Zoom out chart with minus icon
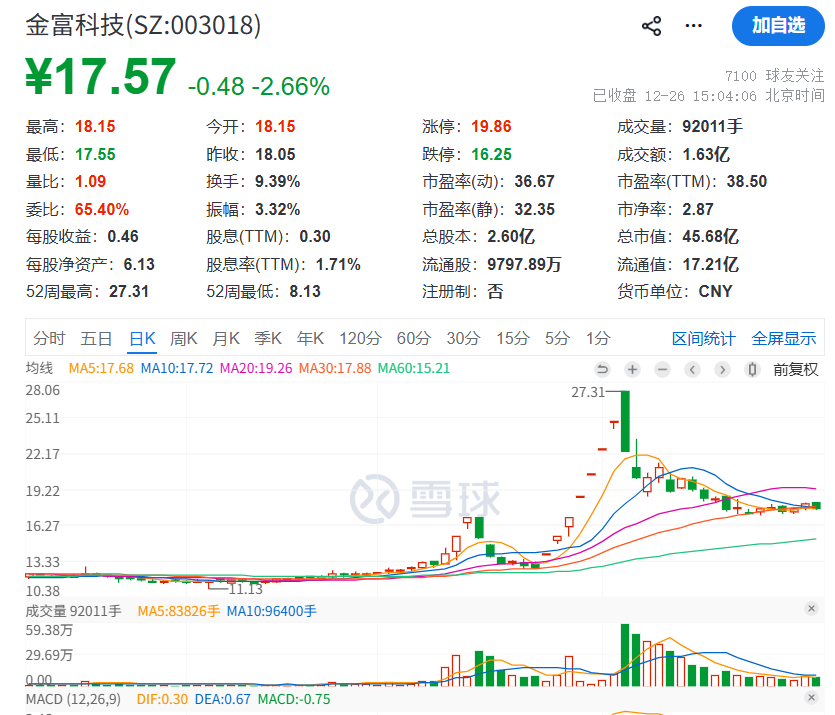 click(662, 369)
